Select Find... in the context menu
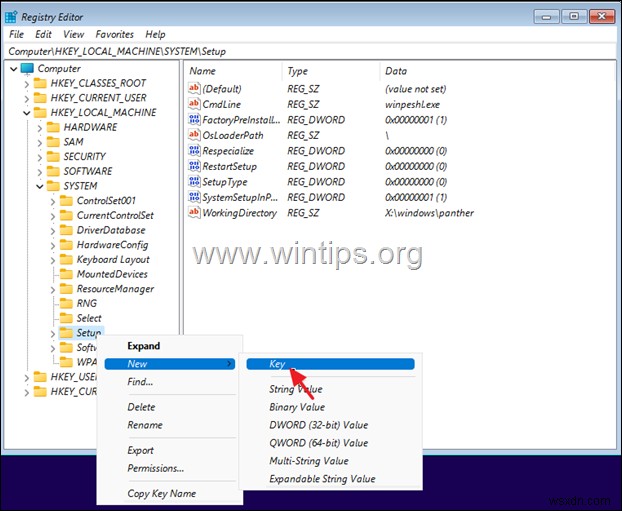This screenshot has width=622, height=511. (140, 382)
